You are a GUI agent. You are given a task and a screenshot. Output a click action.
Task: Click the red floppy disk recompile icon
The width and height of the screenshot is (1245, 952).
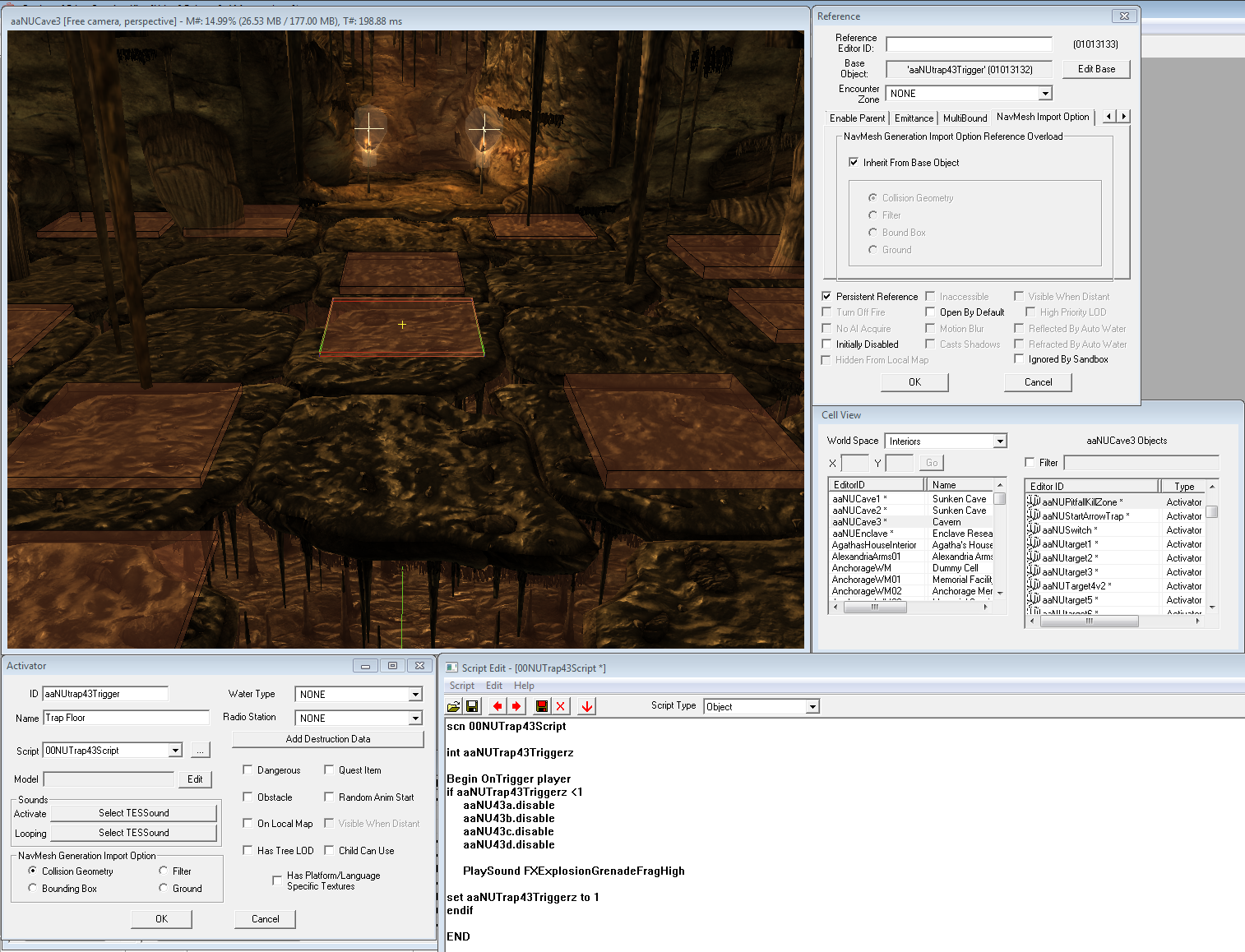coord(541,706)
